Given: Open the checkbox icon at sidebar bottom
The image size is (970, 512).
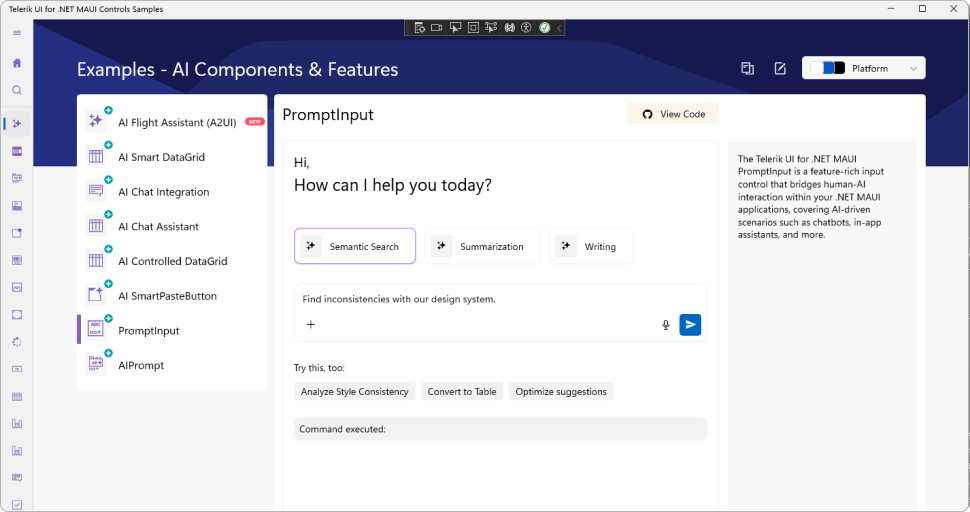Looking at the screenshot, I should [x=17, y=505].
